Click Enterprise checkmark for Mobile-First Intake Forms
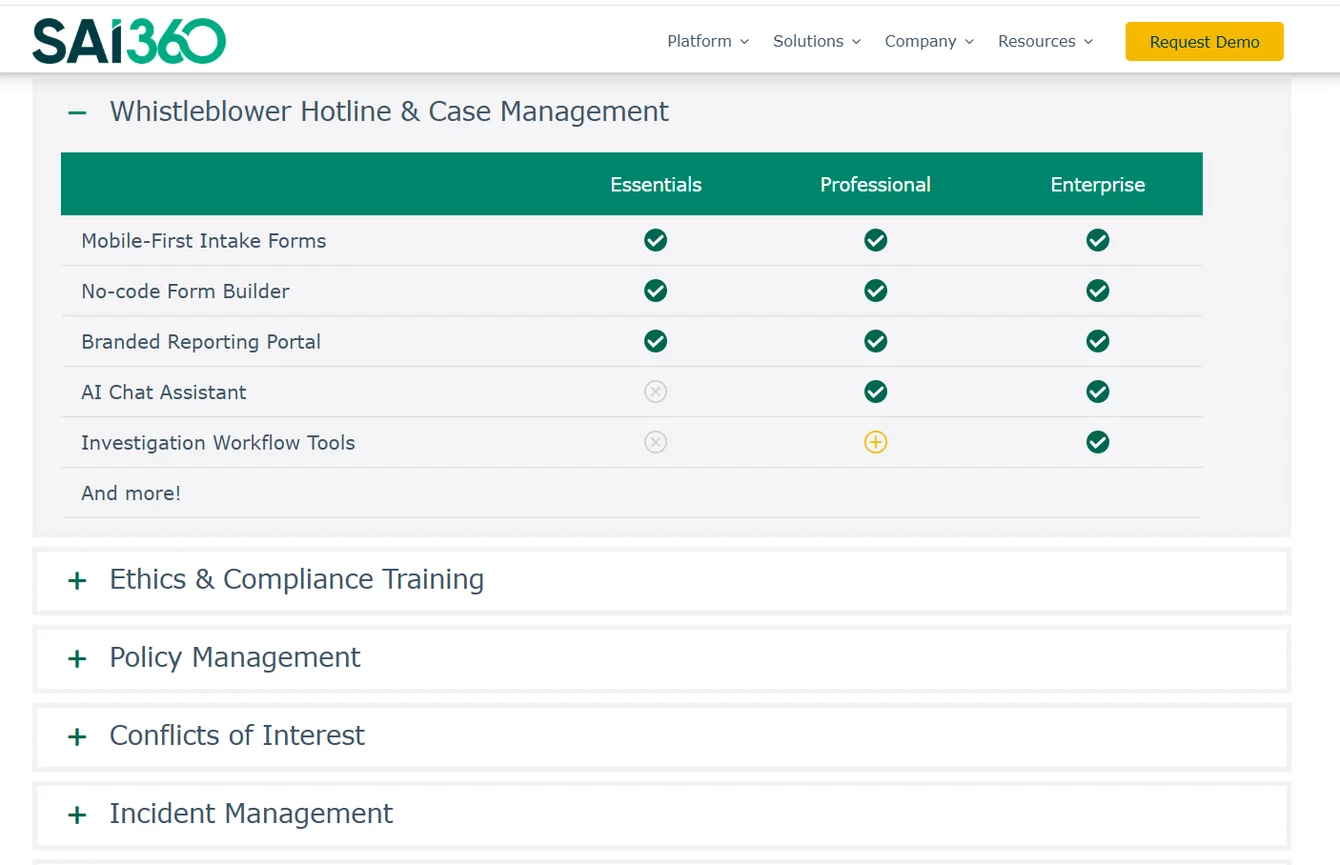The image size is (1340, 865). point(1097,240)
